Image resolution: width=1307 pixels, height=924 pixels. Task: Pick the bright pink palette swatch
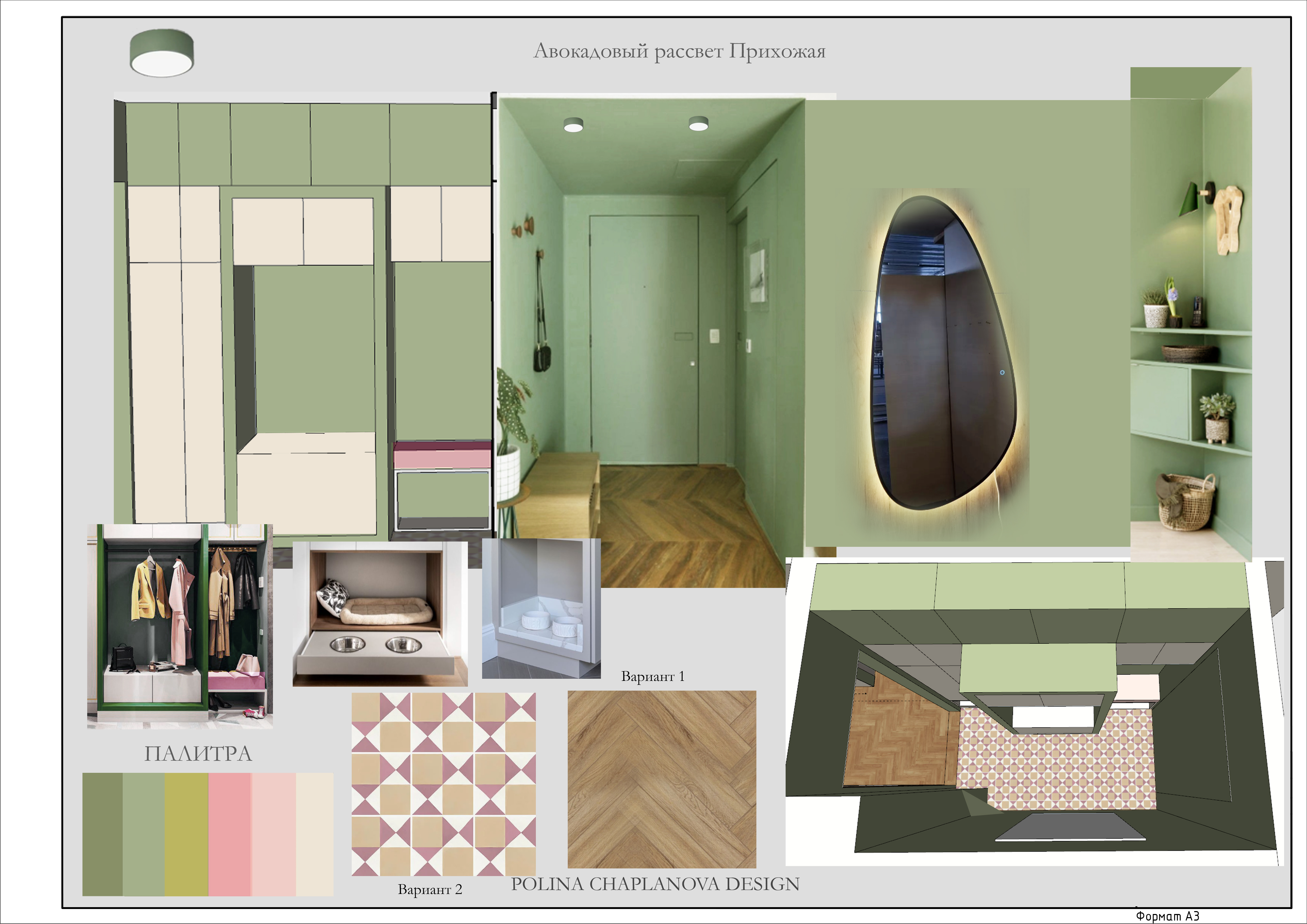point(230,834)
